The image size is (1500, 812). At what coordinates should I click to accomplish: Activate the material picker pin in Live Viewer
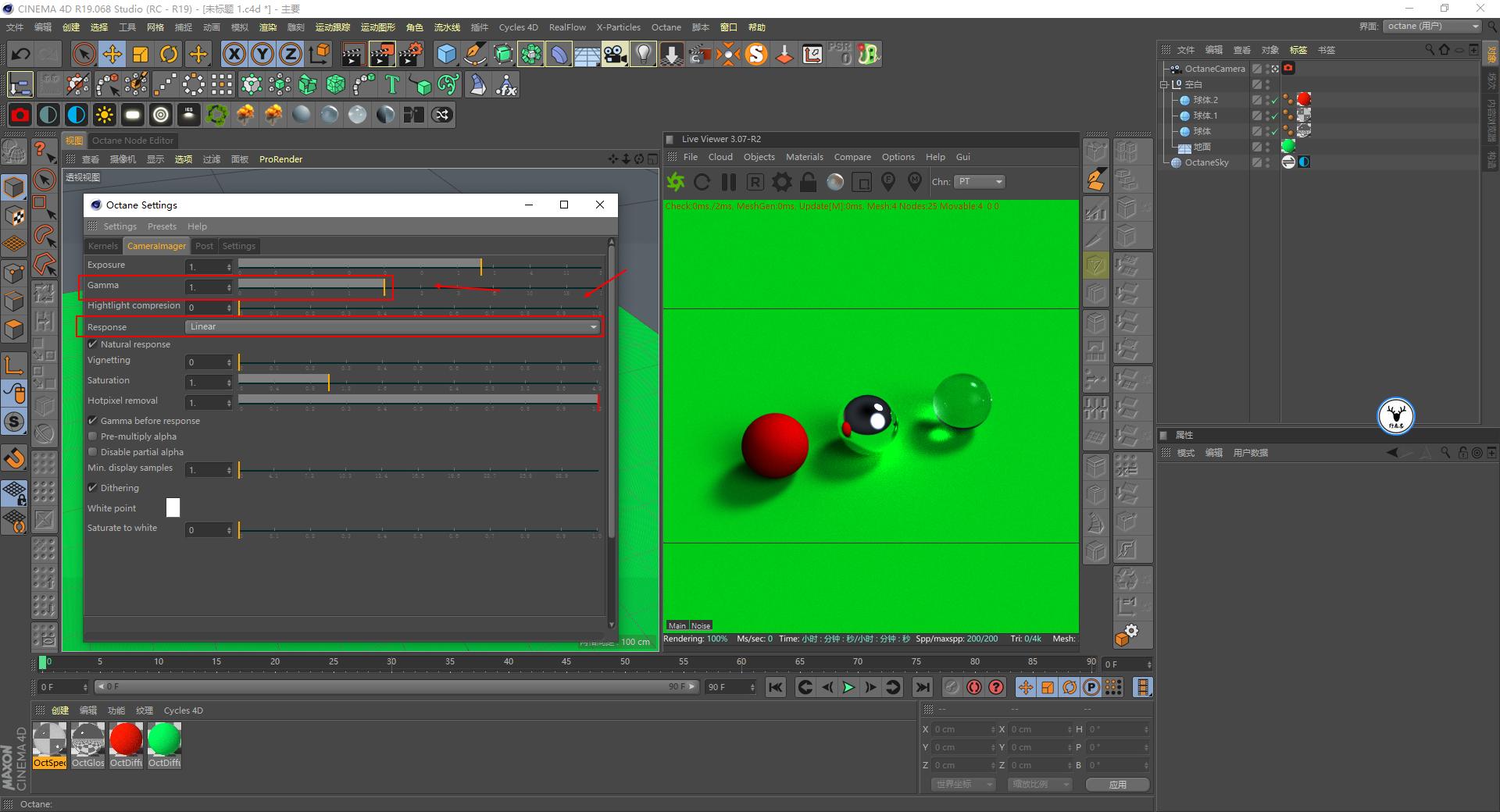915,182
